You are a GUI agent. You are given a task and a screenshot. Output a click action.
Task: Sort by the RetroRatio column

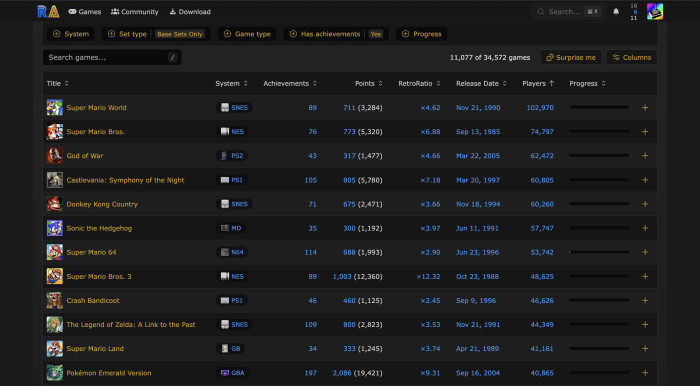pyautogui.click(x=419, y=83)
